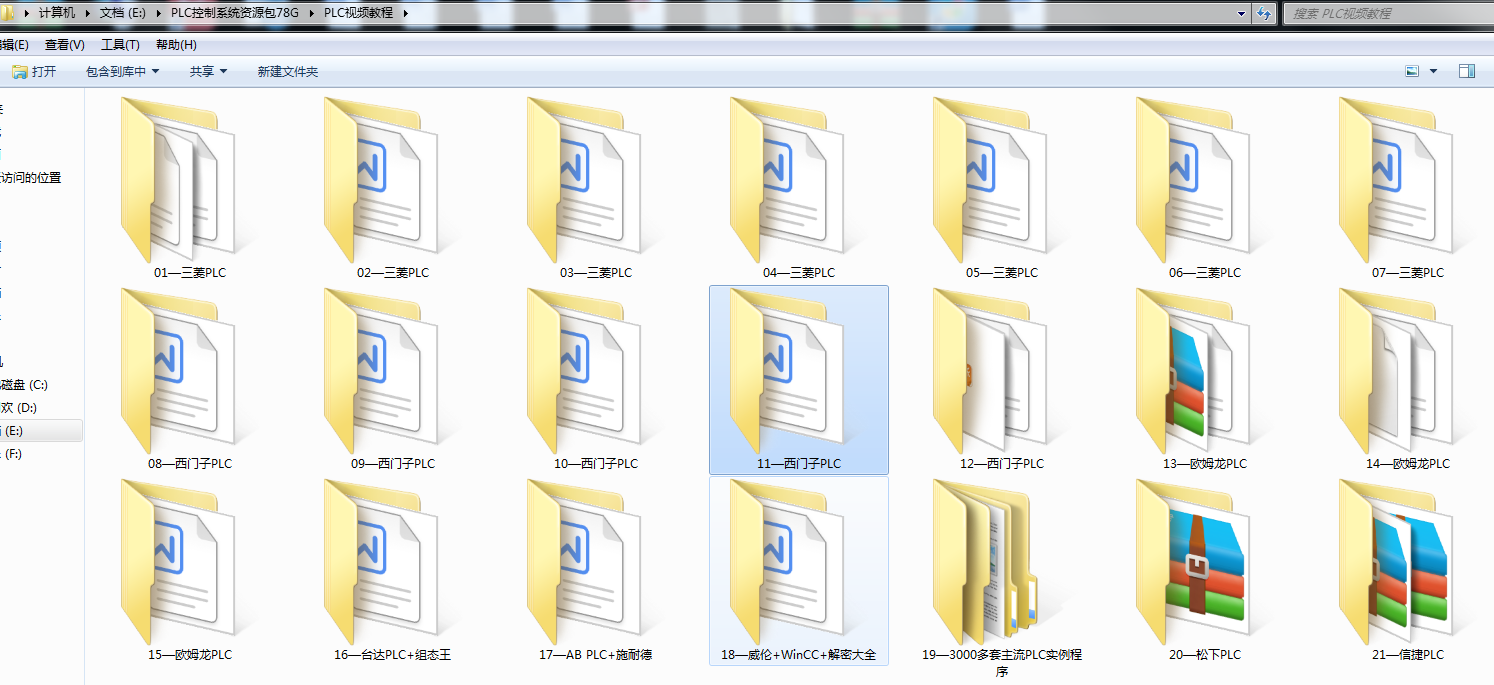The image size is (1494, 685).
Task: Select the 13—欧姆龙PLC folder icon
Action: tap(1193, 369)
